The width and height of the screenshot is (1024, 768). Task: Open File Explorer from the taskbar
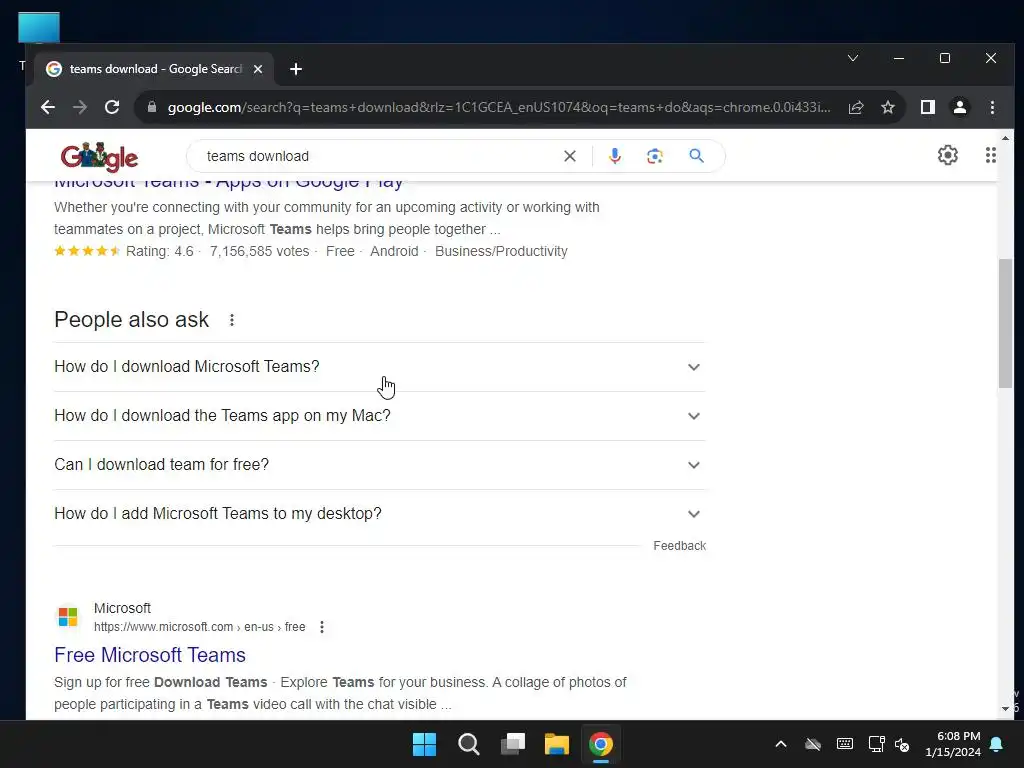pyautogui.click(x=557, y=744)
